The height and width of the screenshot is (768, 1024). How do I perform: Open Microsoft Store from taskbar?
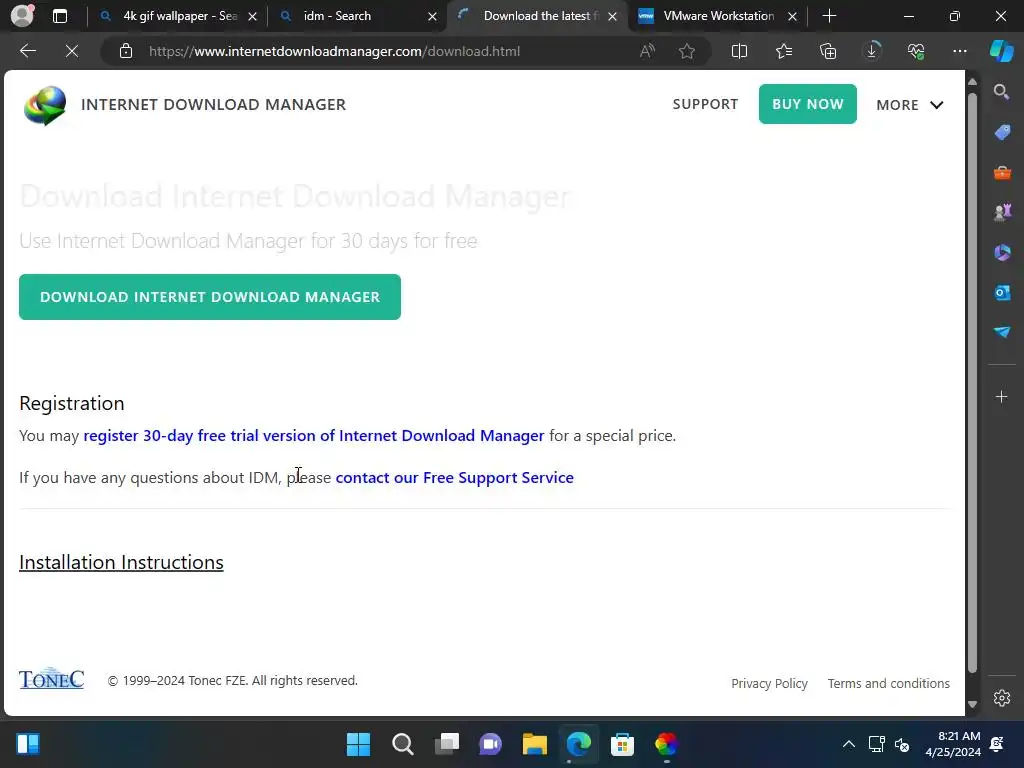coord(622,744)
